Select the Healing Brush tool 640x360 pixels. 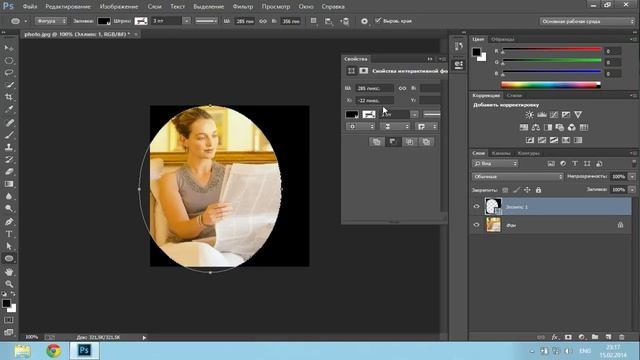point(9,122)
